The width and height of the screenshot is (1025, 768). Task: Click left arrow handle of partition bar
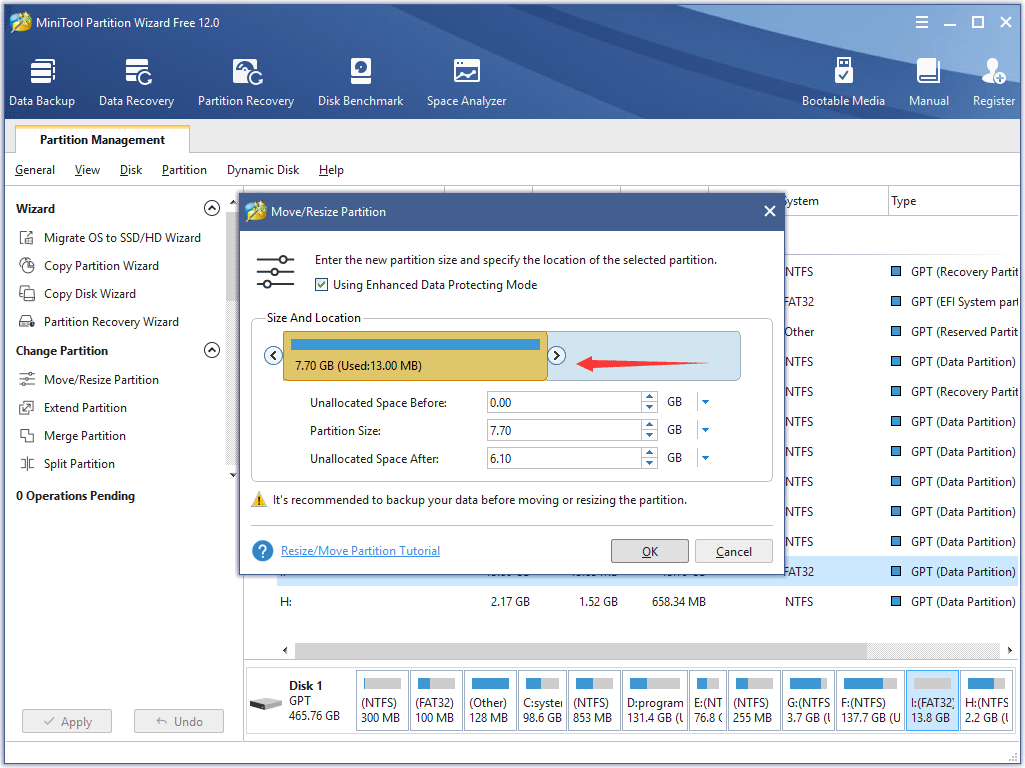tap(273, 356)
